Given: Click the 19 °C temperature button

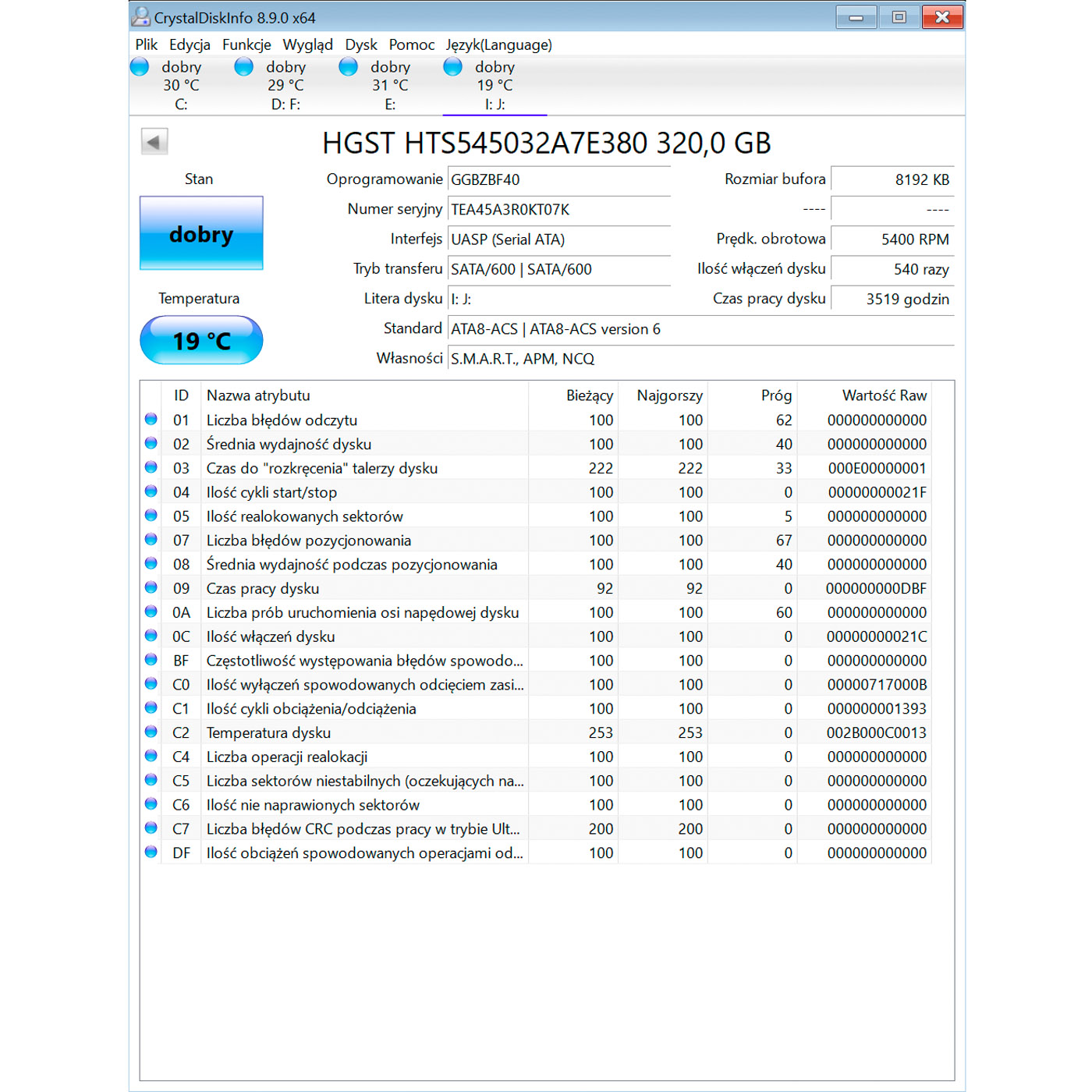Looking at the screenshot, I should point(201,340).
